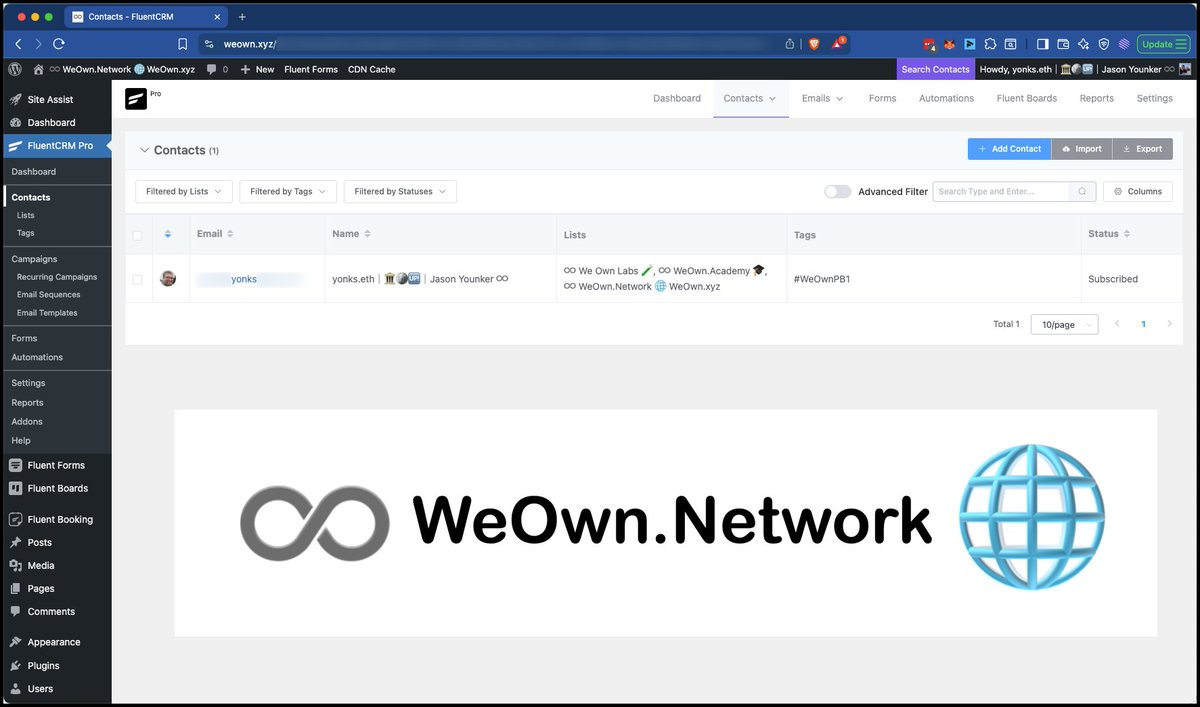Check the select-all checkbox in the table header

[137, 235]
